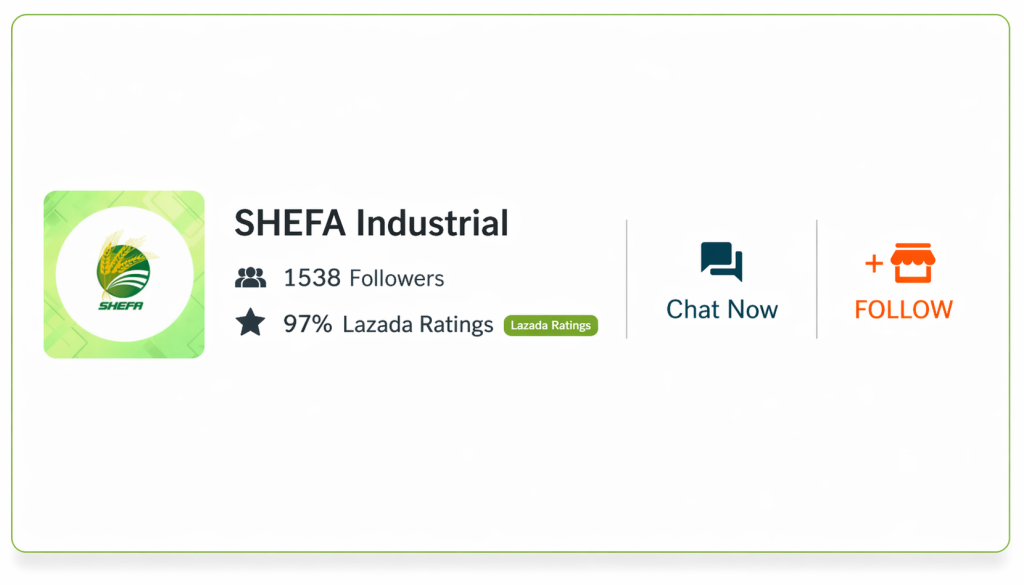Image resolution: width=1024 pixels, height=585 pixels.
Task: Click the divider between Chat Now and Follow
Action: click(x=817, y=278)
